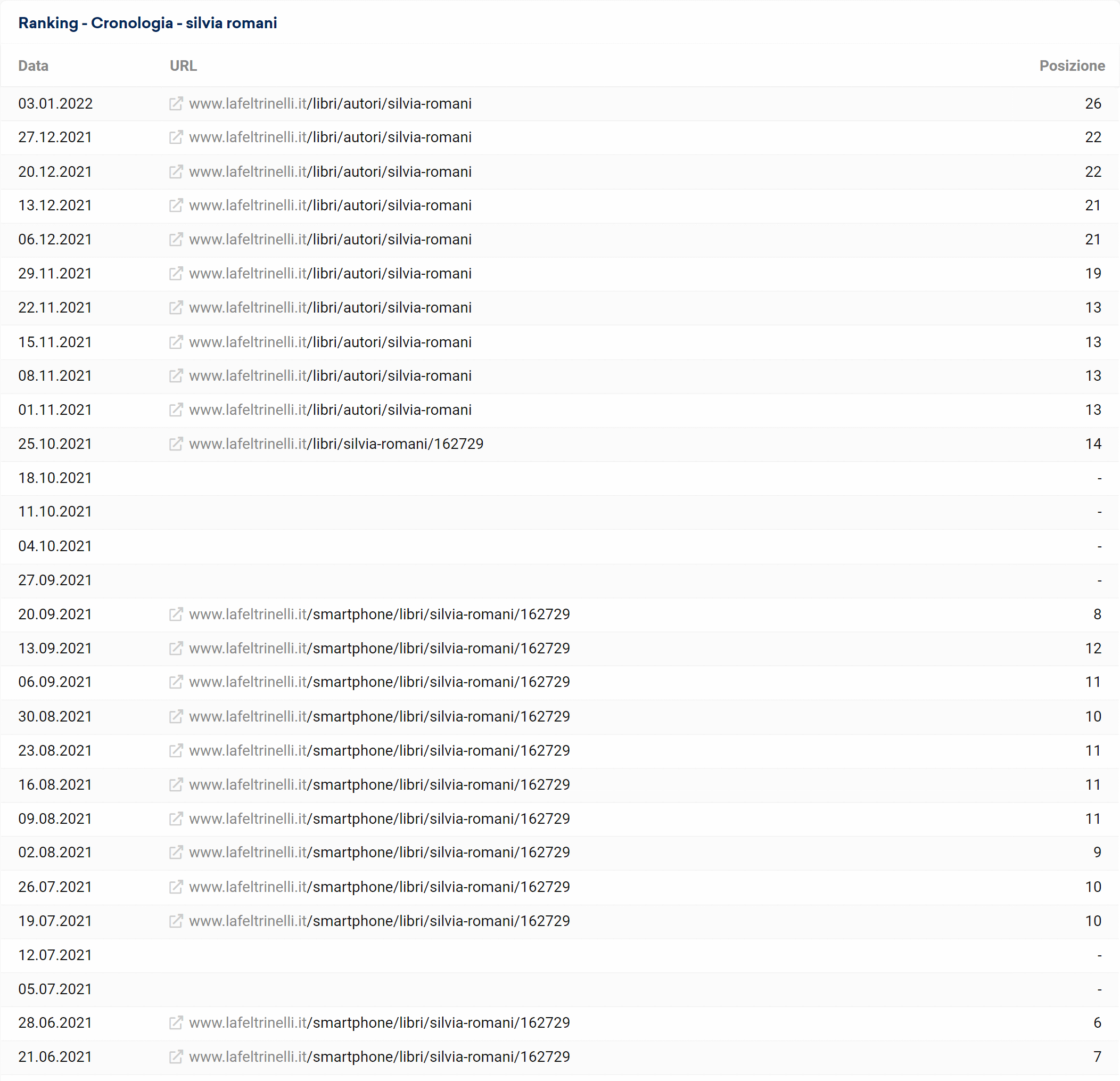Click position value 7 for 21.06.2021
Screen dimensions: 1120x1081
(x=1097, y=1057)
